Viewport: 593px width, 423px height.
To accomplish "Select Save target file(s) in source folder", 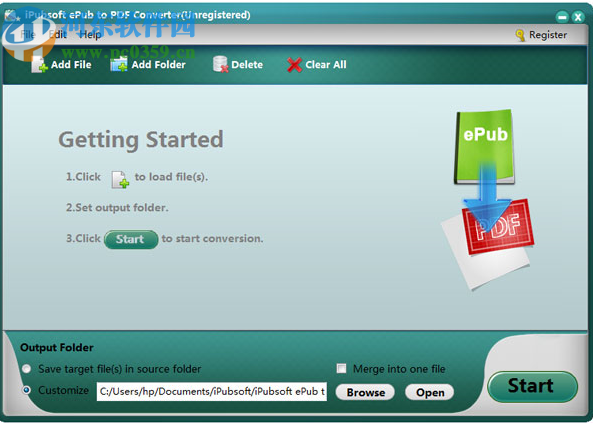I will [26, 369].
